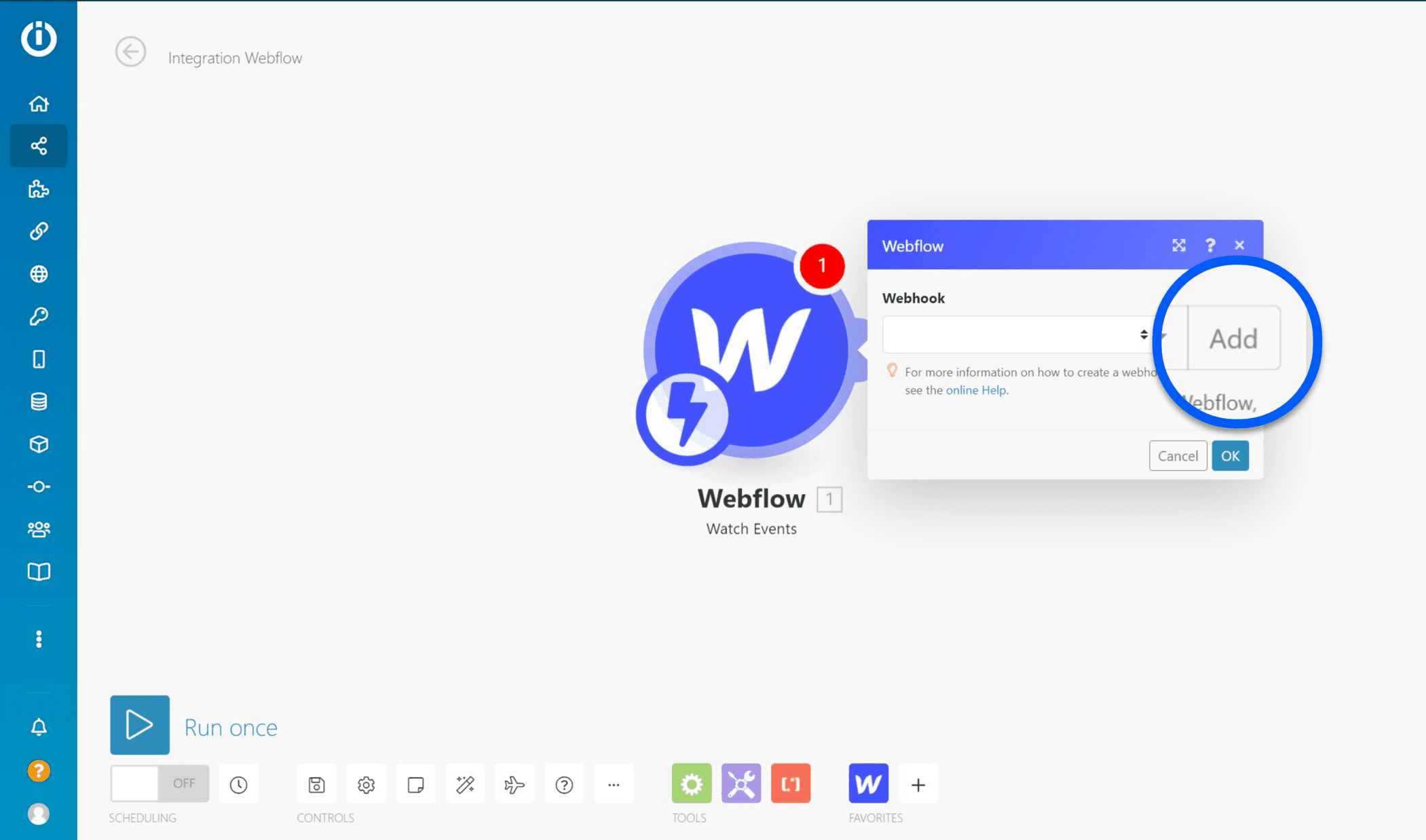The image size is (1426, 840).
Task: Click the lightning instant trigger badge
Action: (x=686, y=416)
